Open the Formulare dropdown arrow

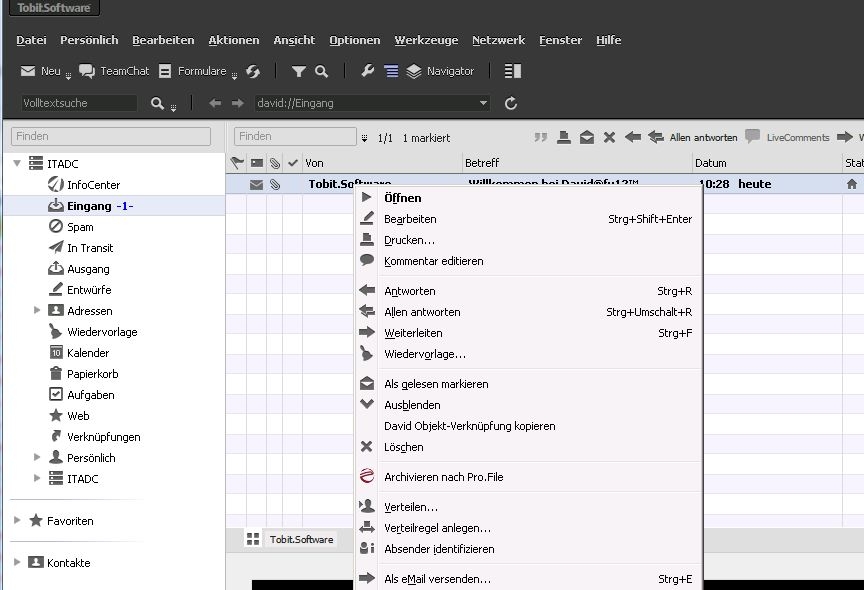coord(234,76)
